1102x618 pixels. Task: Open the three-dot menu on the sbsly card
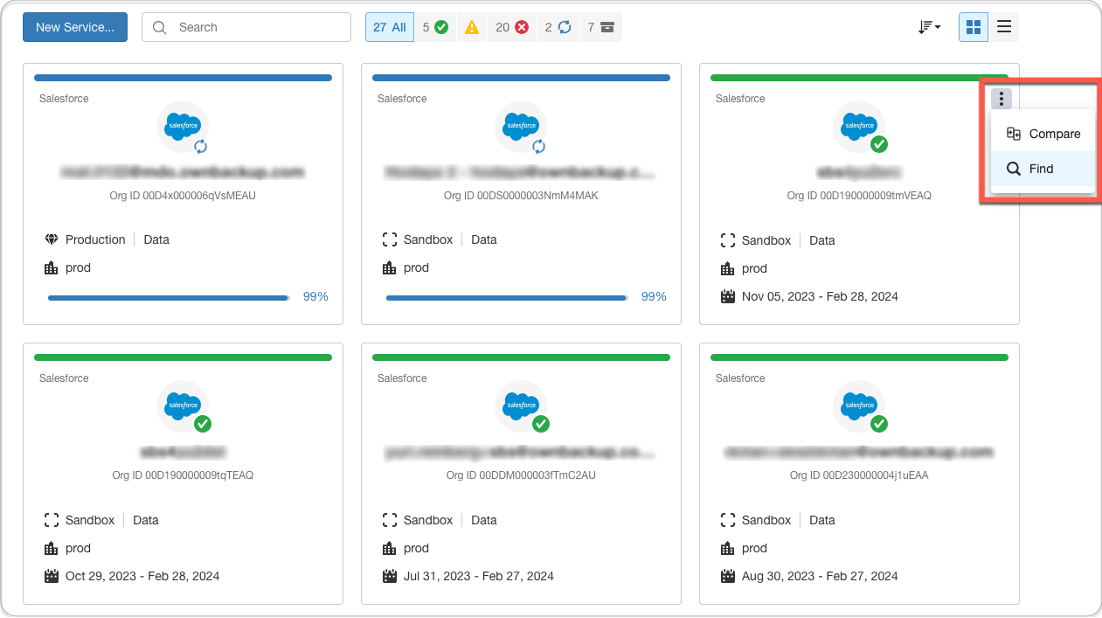[x=1001, y=98]
